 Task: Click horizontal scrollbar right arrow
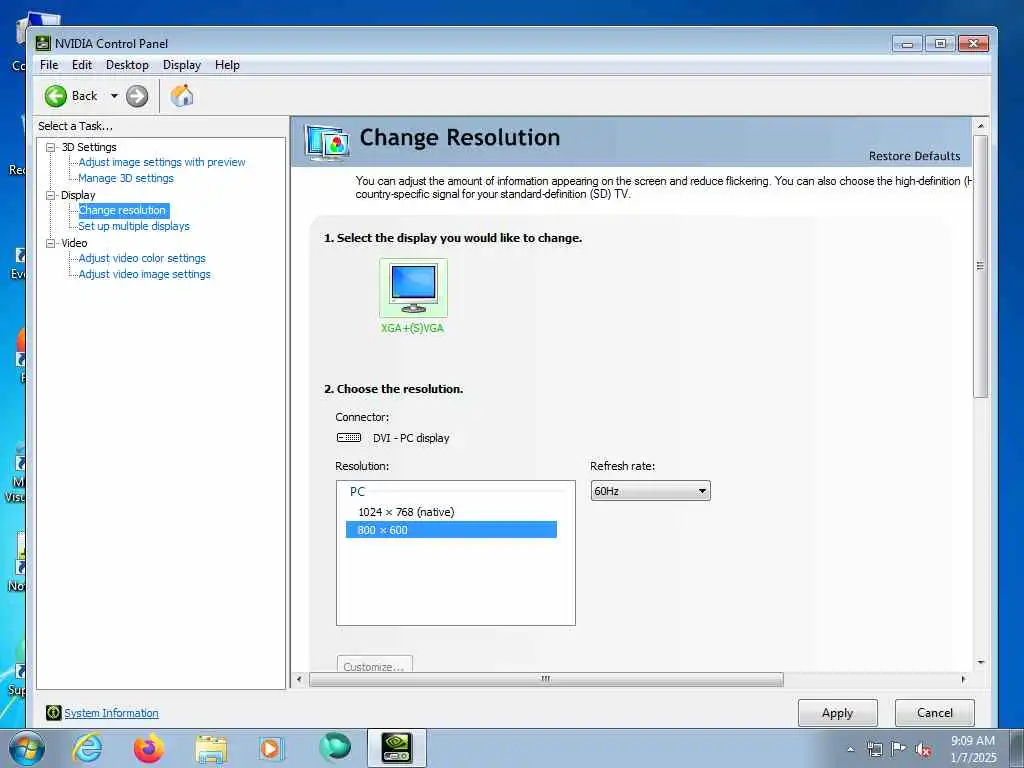click(963, 679)
